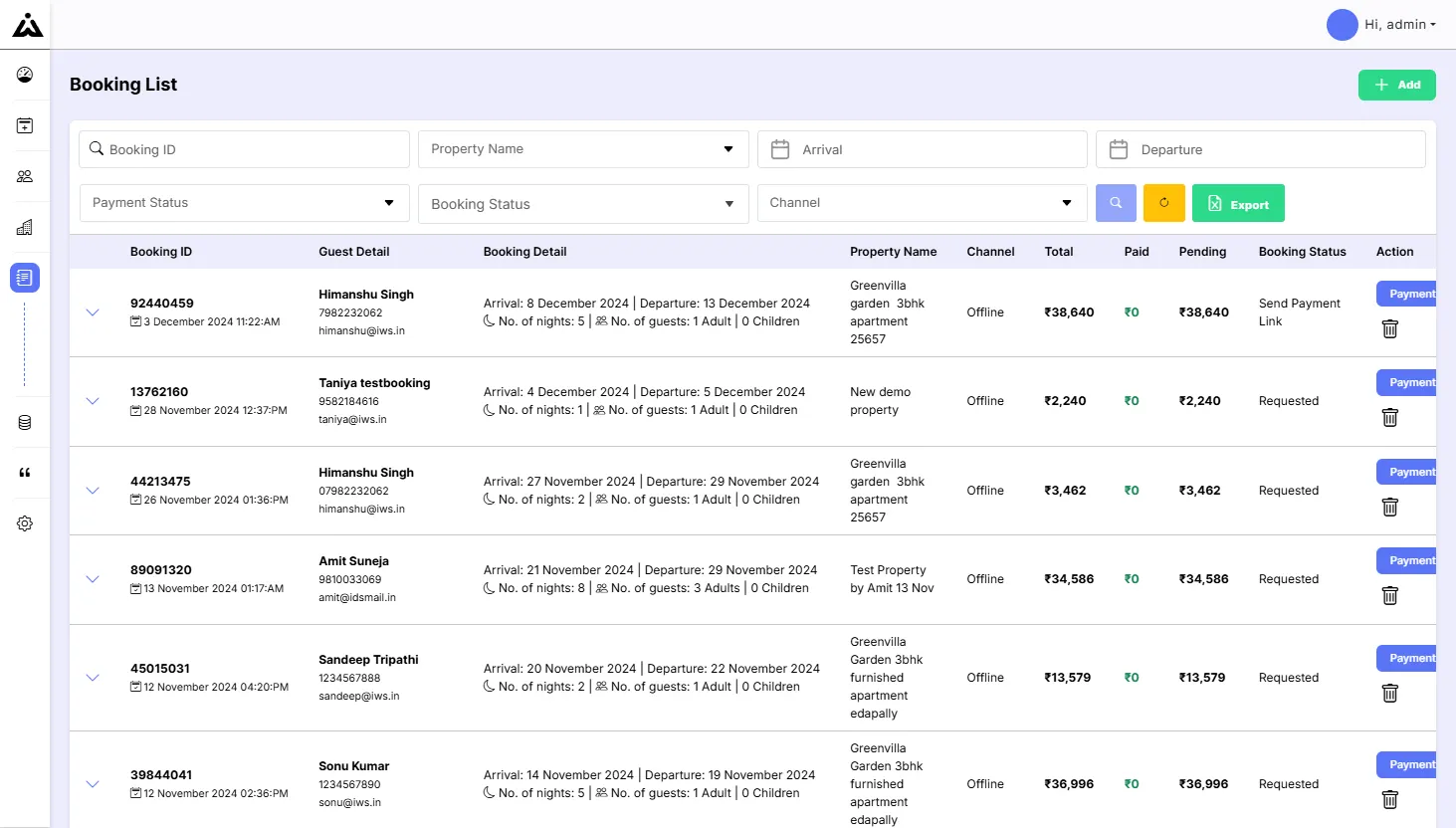1456x828 pixels.
Task: Open the Hi, admin user menu
Action: (x=1382, y=25)
